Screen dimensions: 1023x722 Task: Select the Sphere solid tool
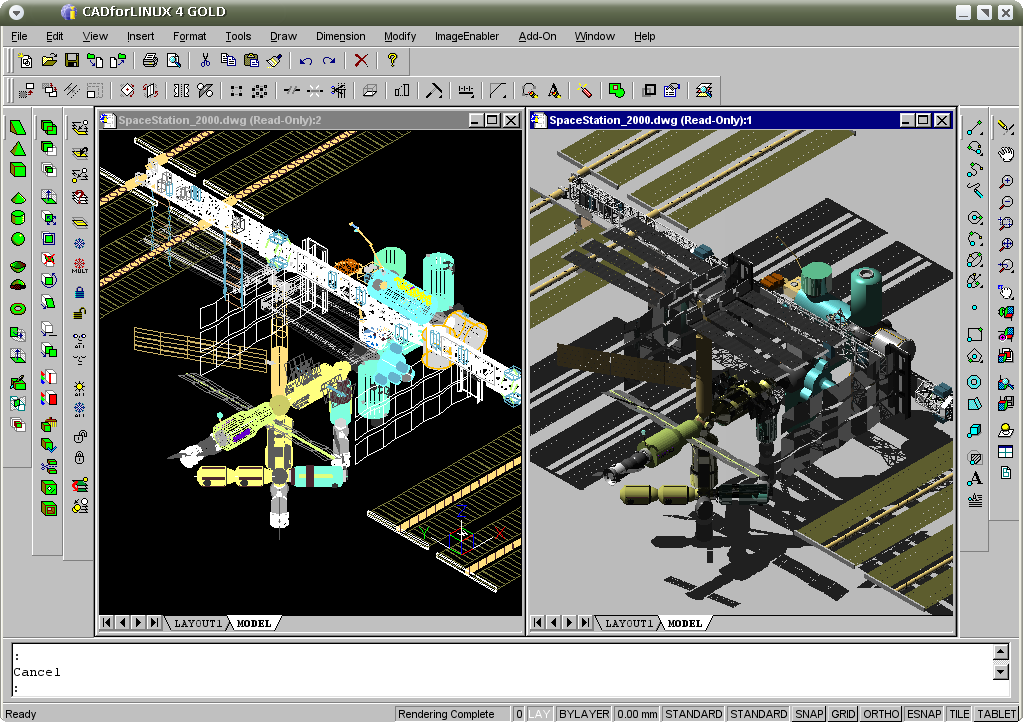coord(18,239)
